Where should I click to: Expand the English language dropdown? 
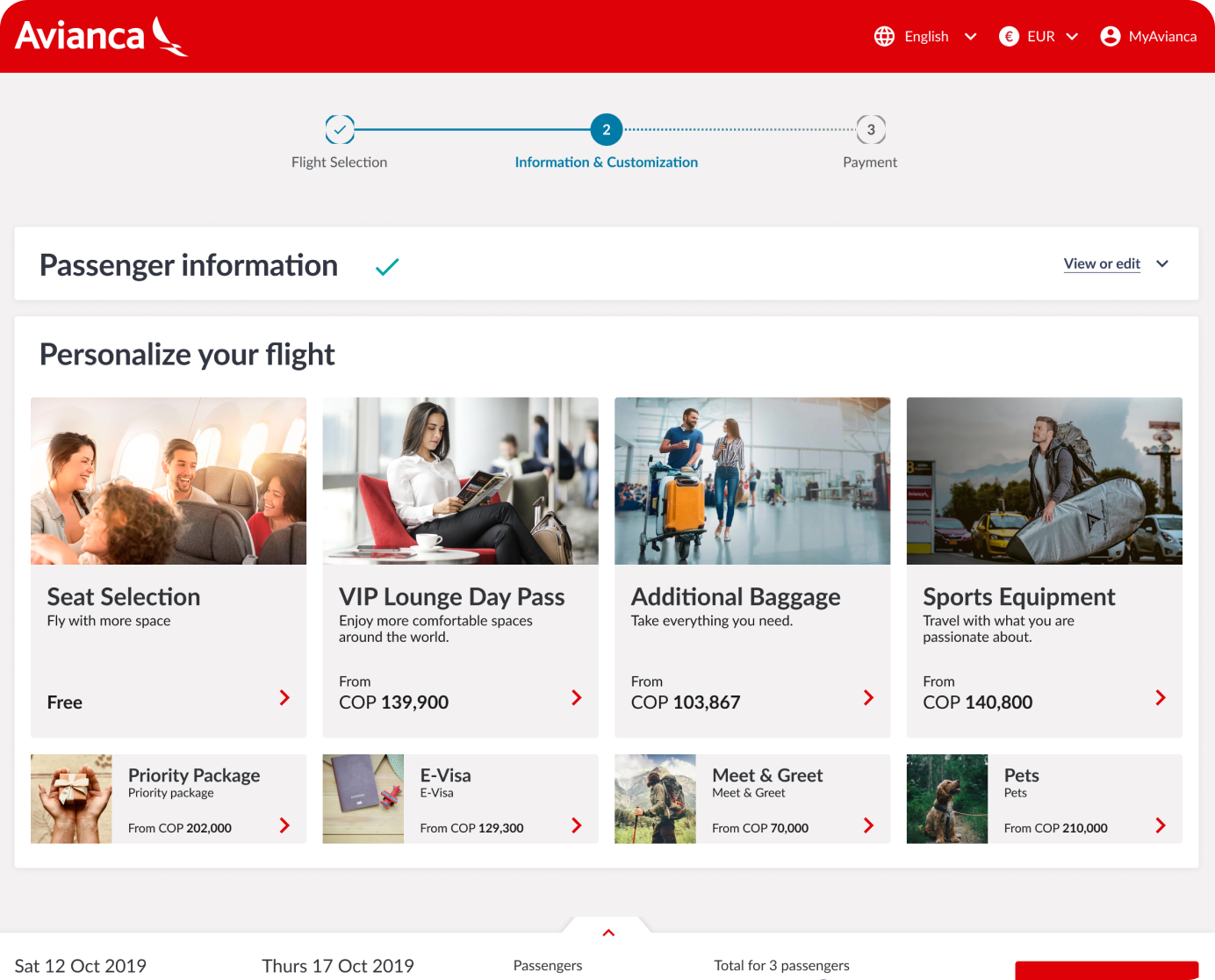pos(970,37)
